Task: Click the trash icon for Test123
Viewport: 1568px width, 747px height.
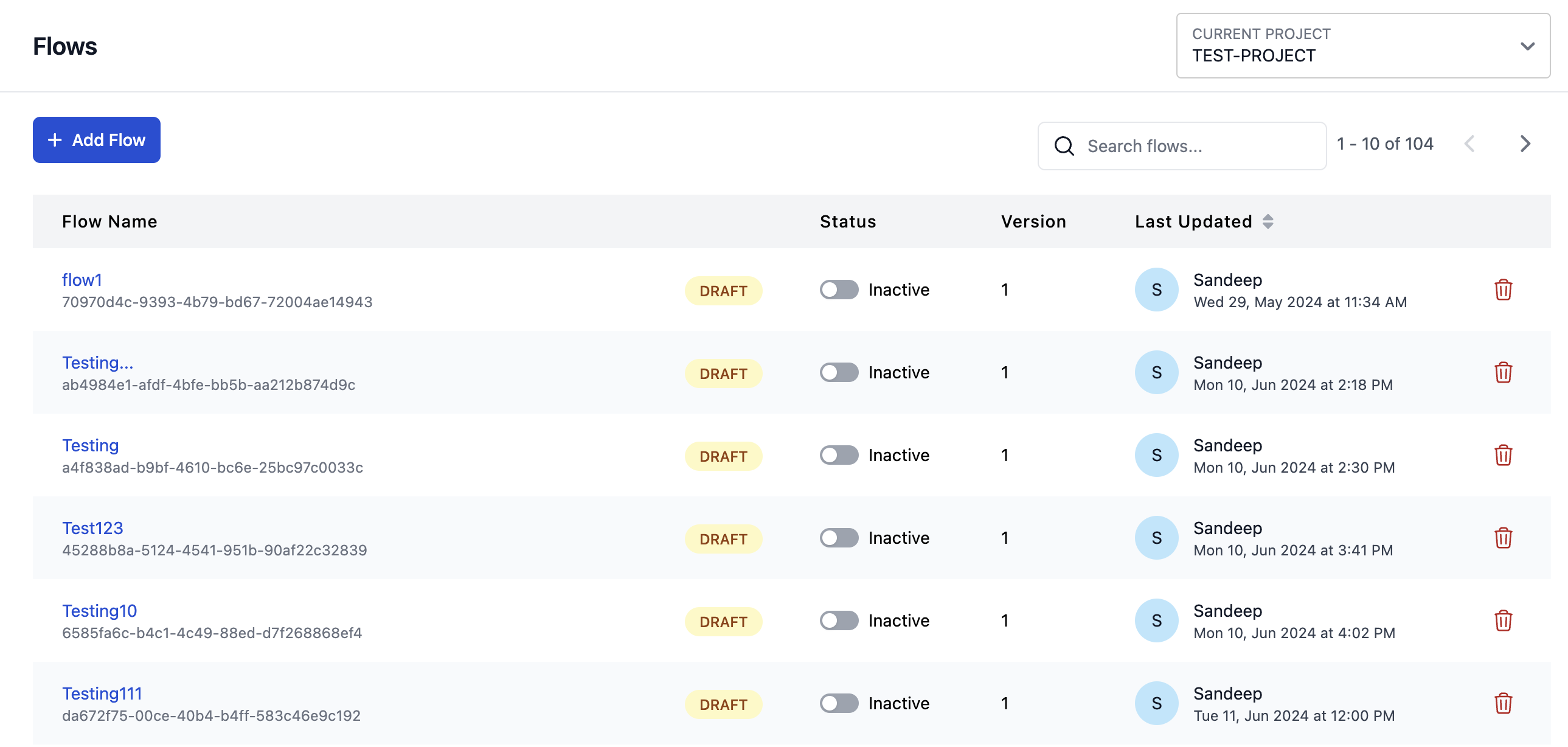Action: [1504, 538]
